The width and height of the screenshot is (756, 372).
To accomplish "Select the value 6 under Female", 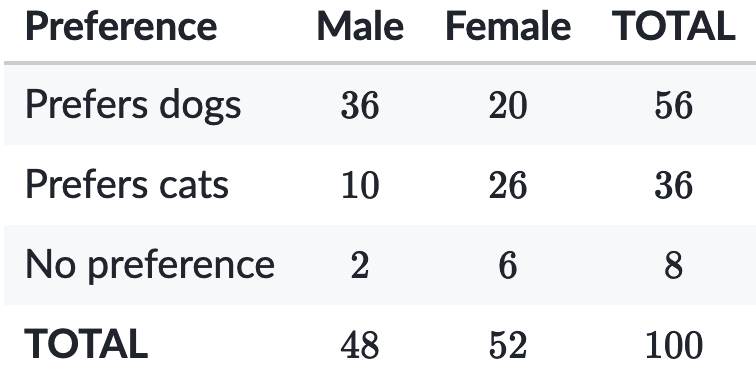I will [x=508, y=265].
